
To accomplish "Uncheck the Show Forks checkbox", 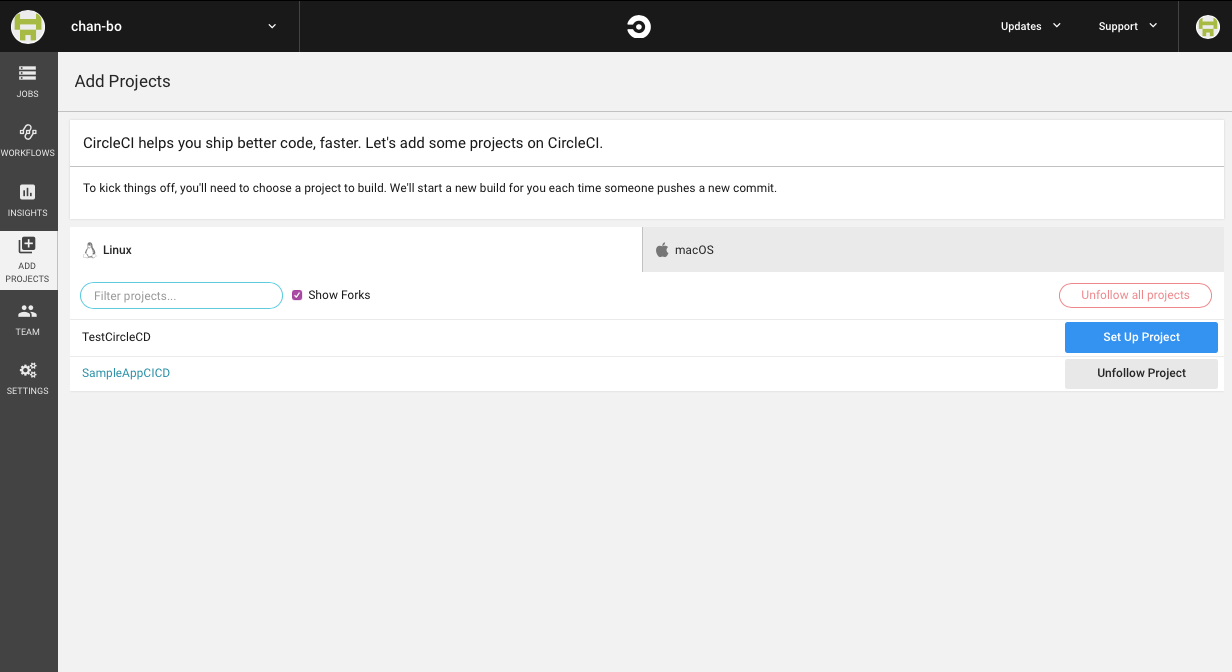I will [x=297, y=295].
